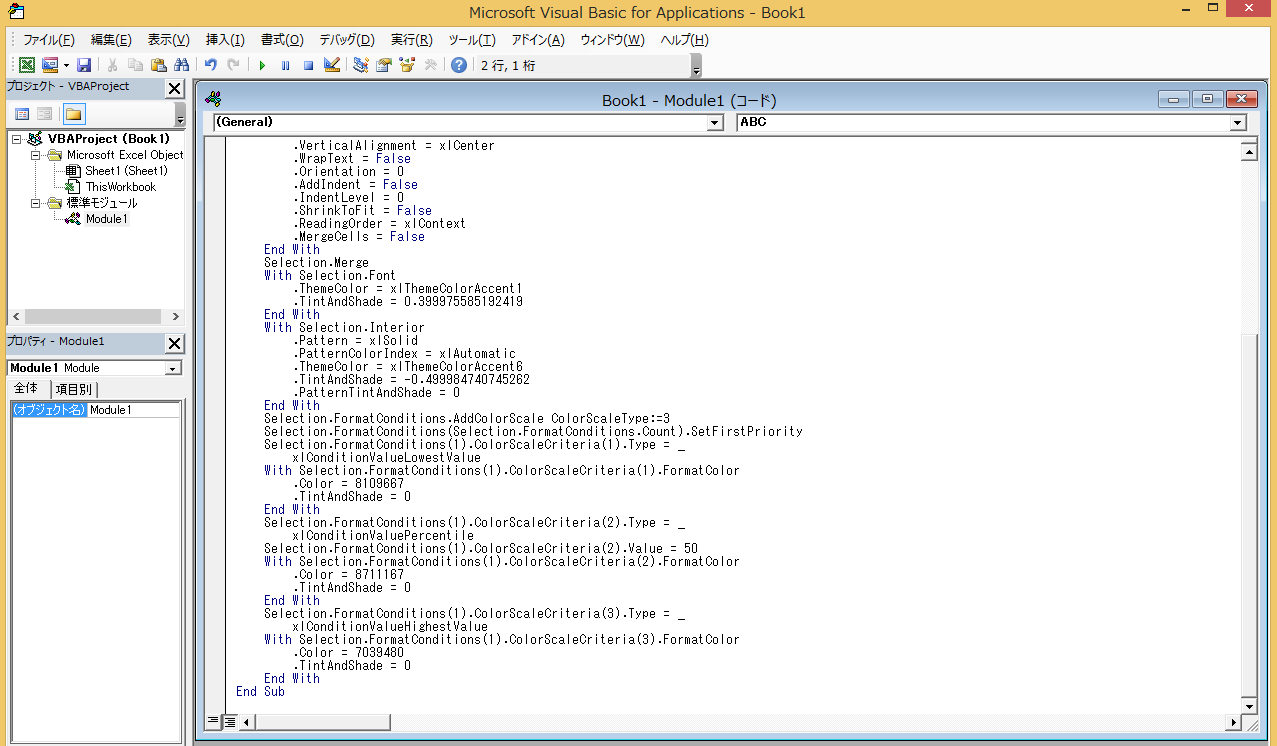Open Project panel toolbar options arrow
The image size is (1277, 746).
[x=180, y=115]
